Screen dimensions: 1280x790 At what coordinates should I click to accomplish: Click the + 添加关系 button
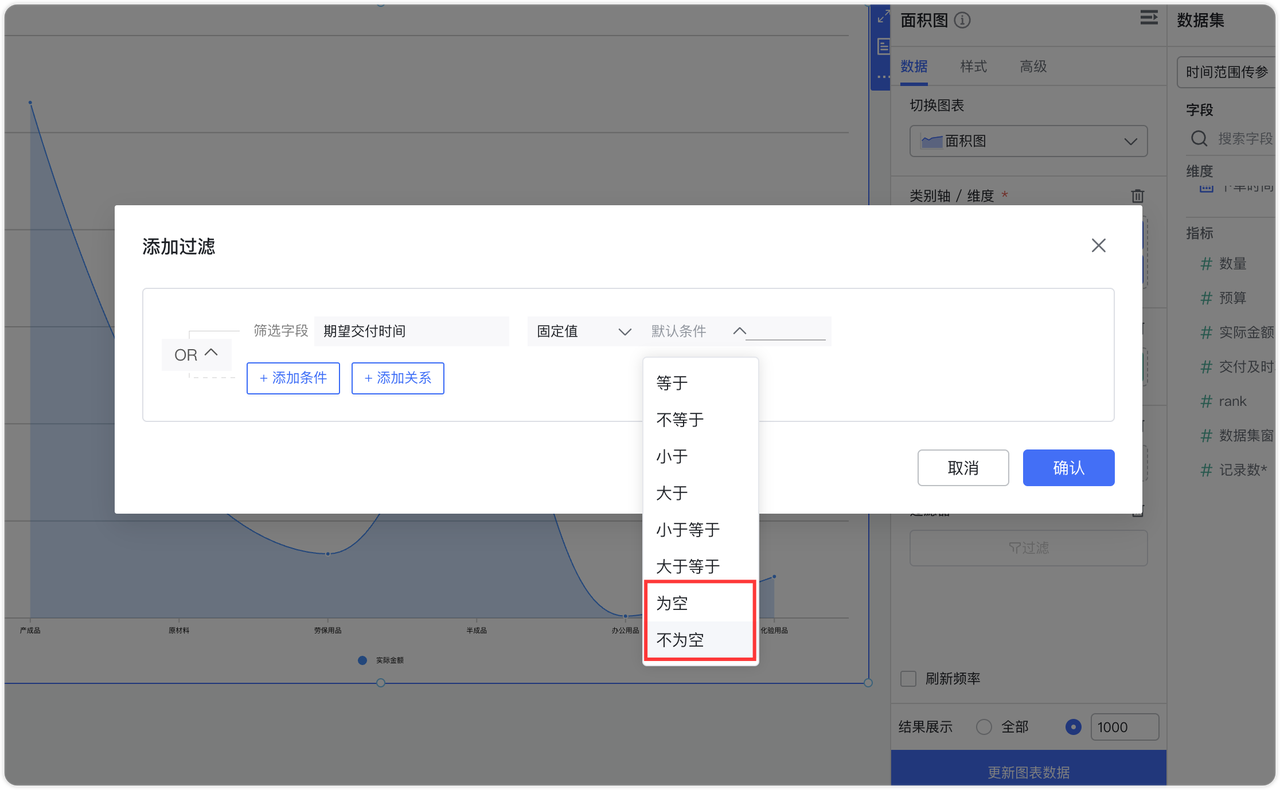pyautogui.click(x=398, y=378)
